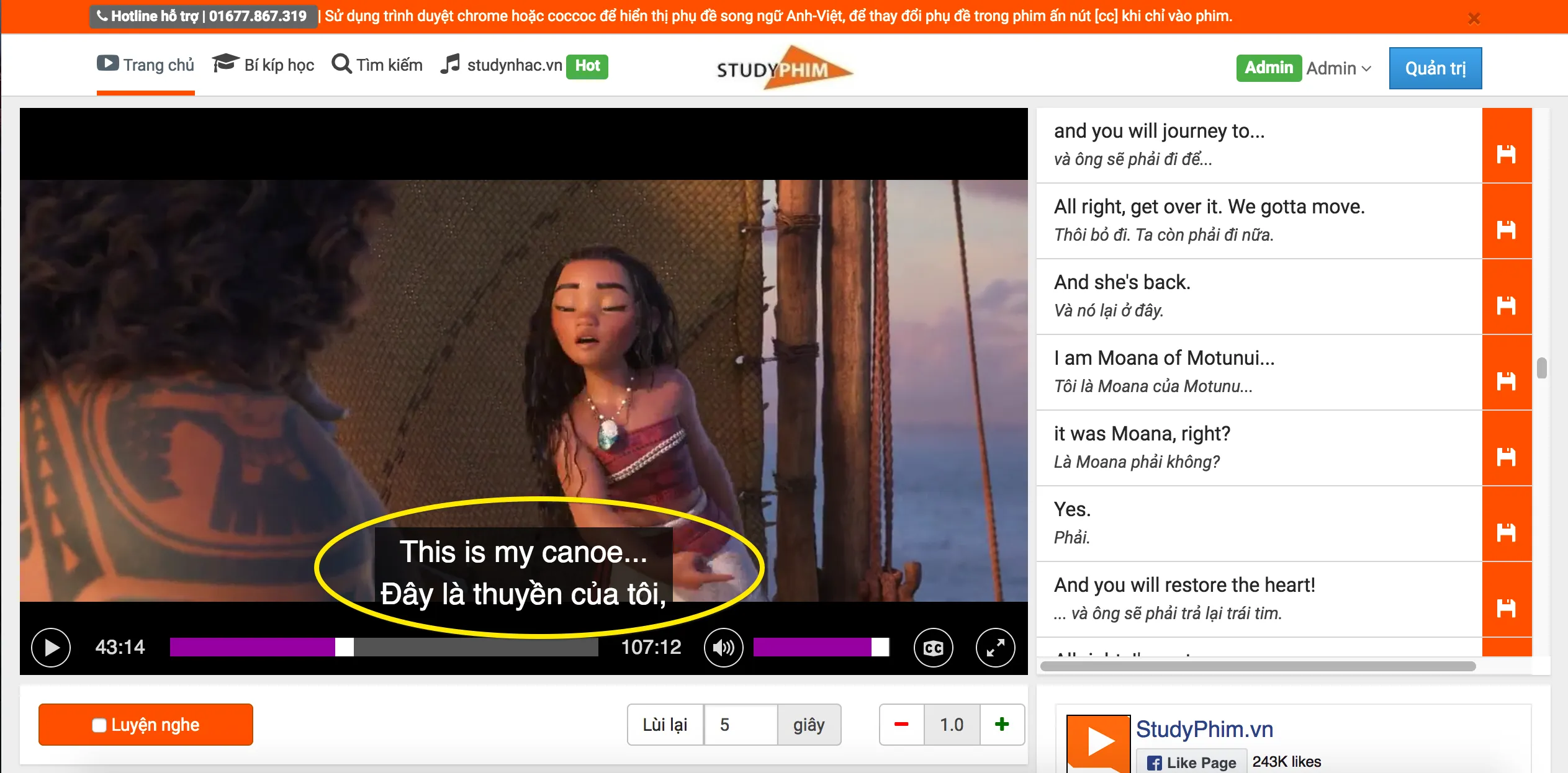Click the Quản trị button

1435,68
